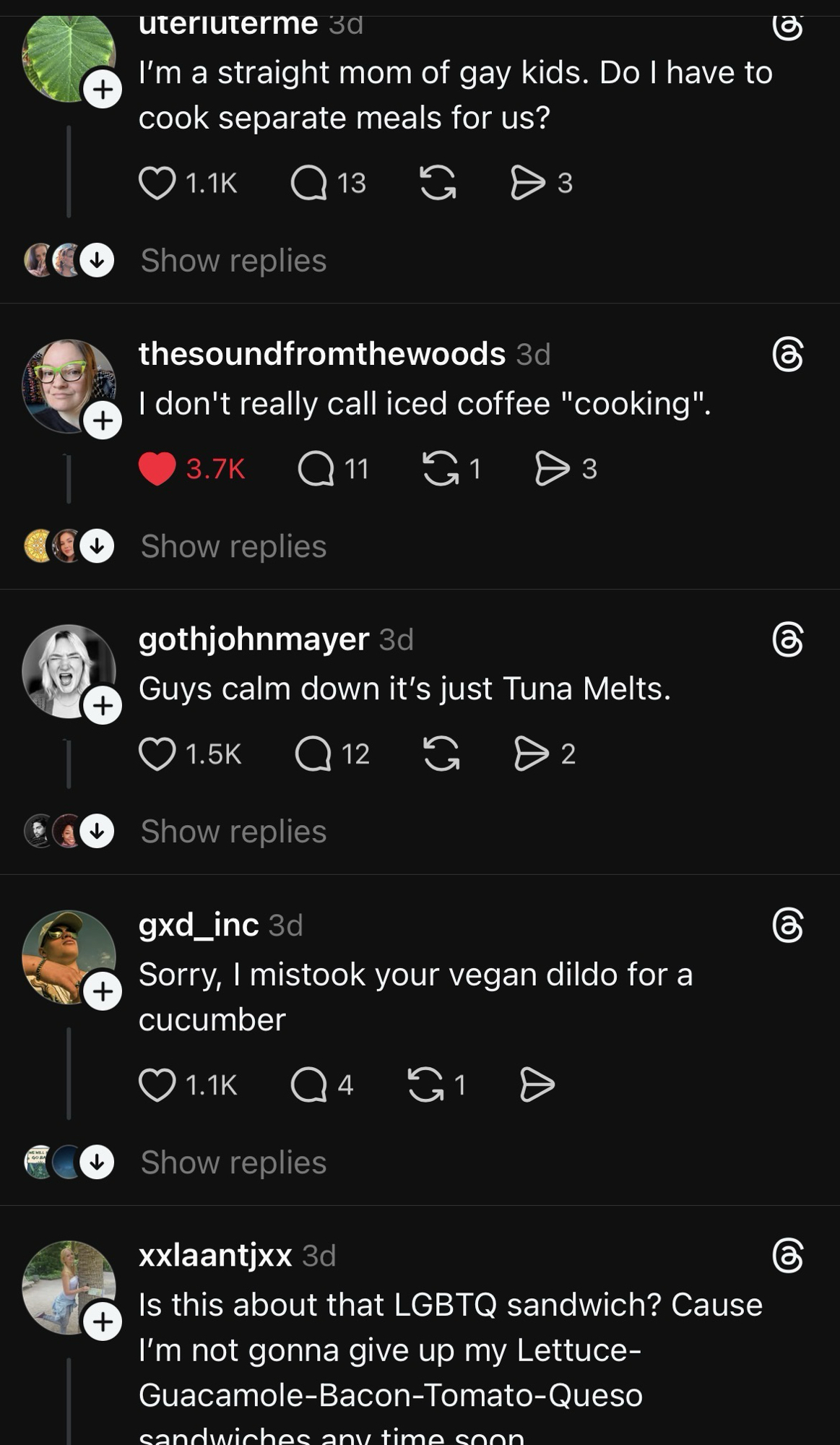The width and height of the screenshot is (840, 1445).
Task: Follow gothjohnmayer using the plus badge
Action: coord(103,705)
